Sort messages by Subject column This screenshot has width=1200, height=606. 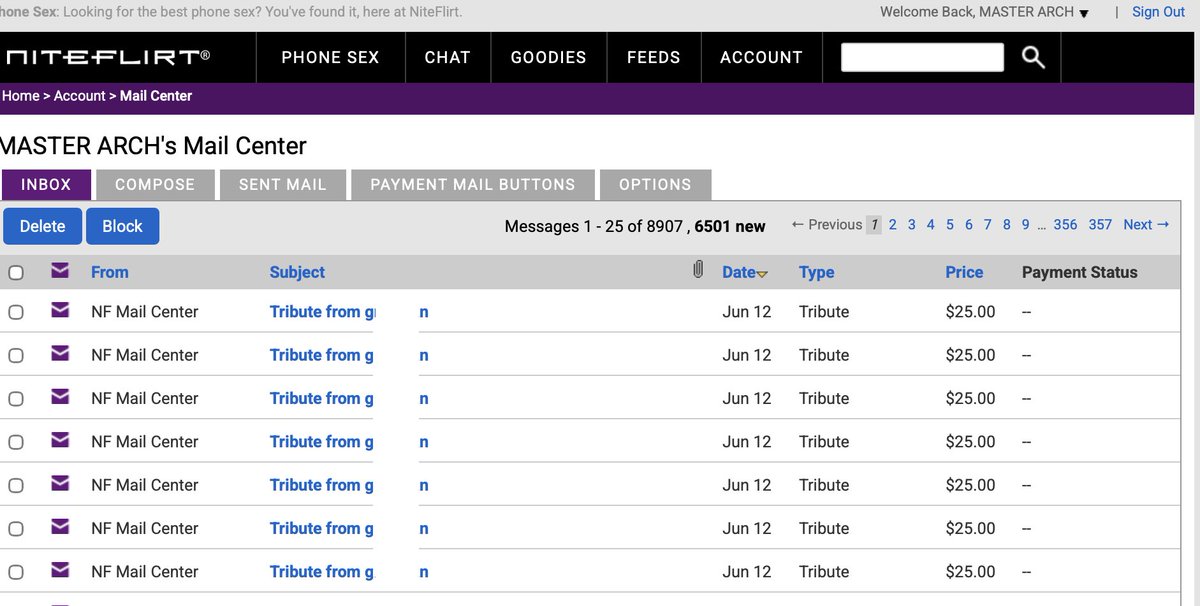point(297,272)
